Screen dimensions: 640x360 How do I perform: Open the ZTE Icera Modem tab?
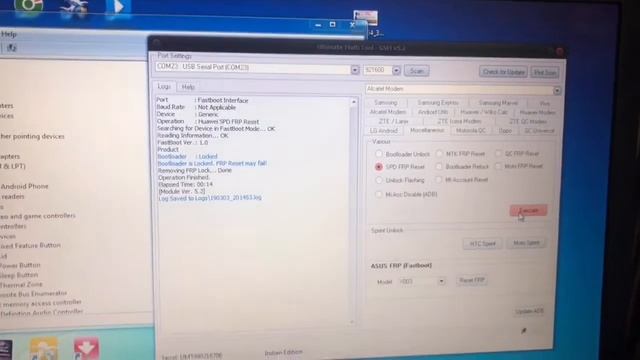click(x=459, y=121)
